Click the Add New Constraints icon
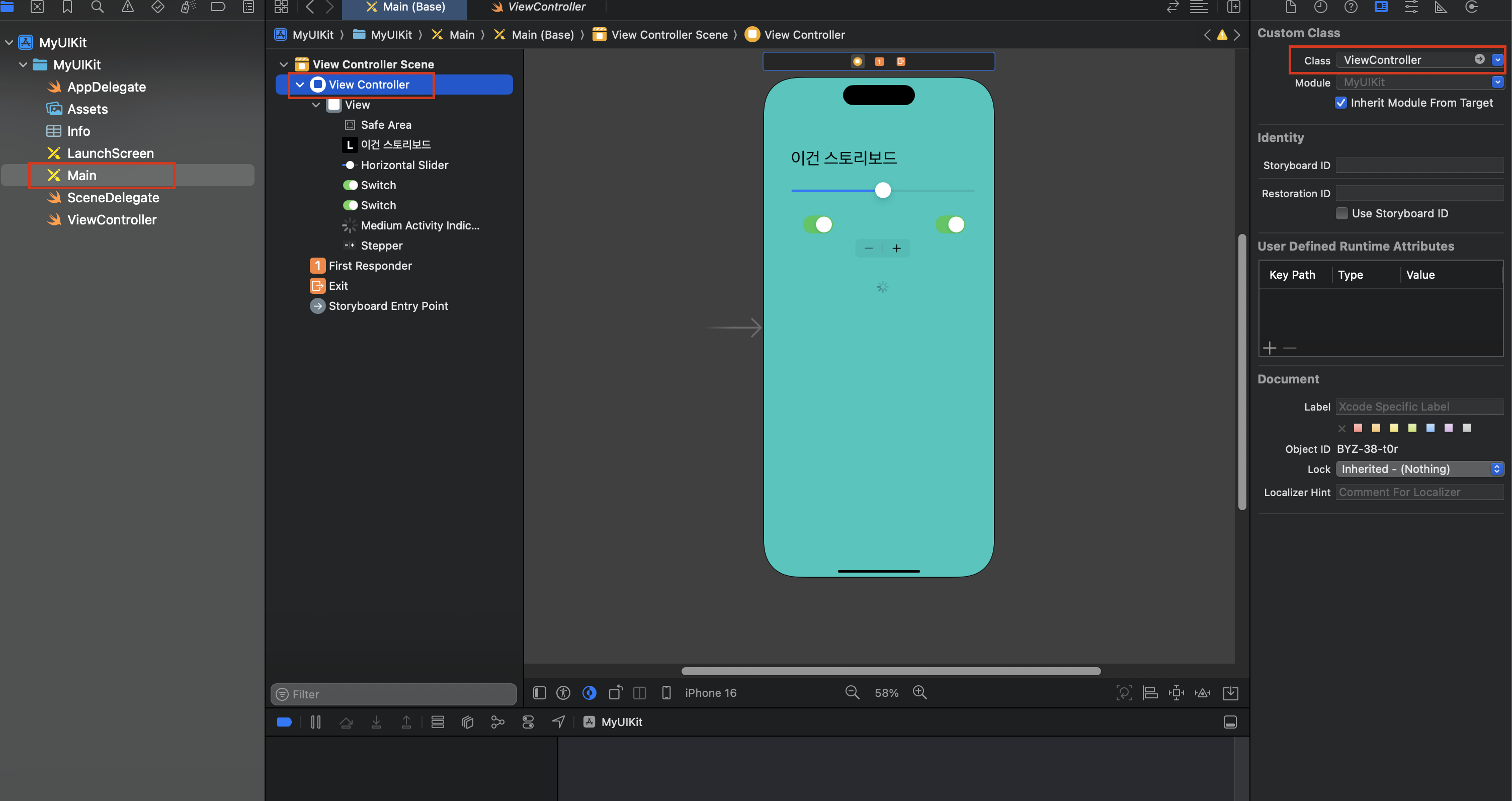This screenshot has width=1512, height=801. 1177,692
